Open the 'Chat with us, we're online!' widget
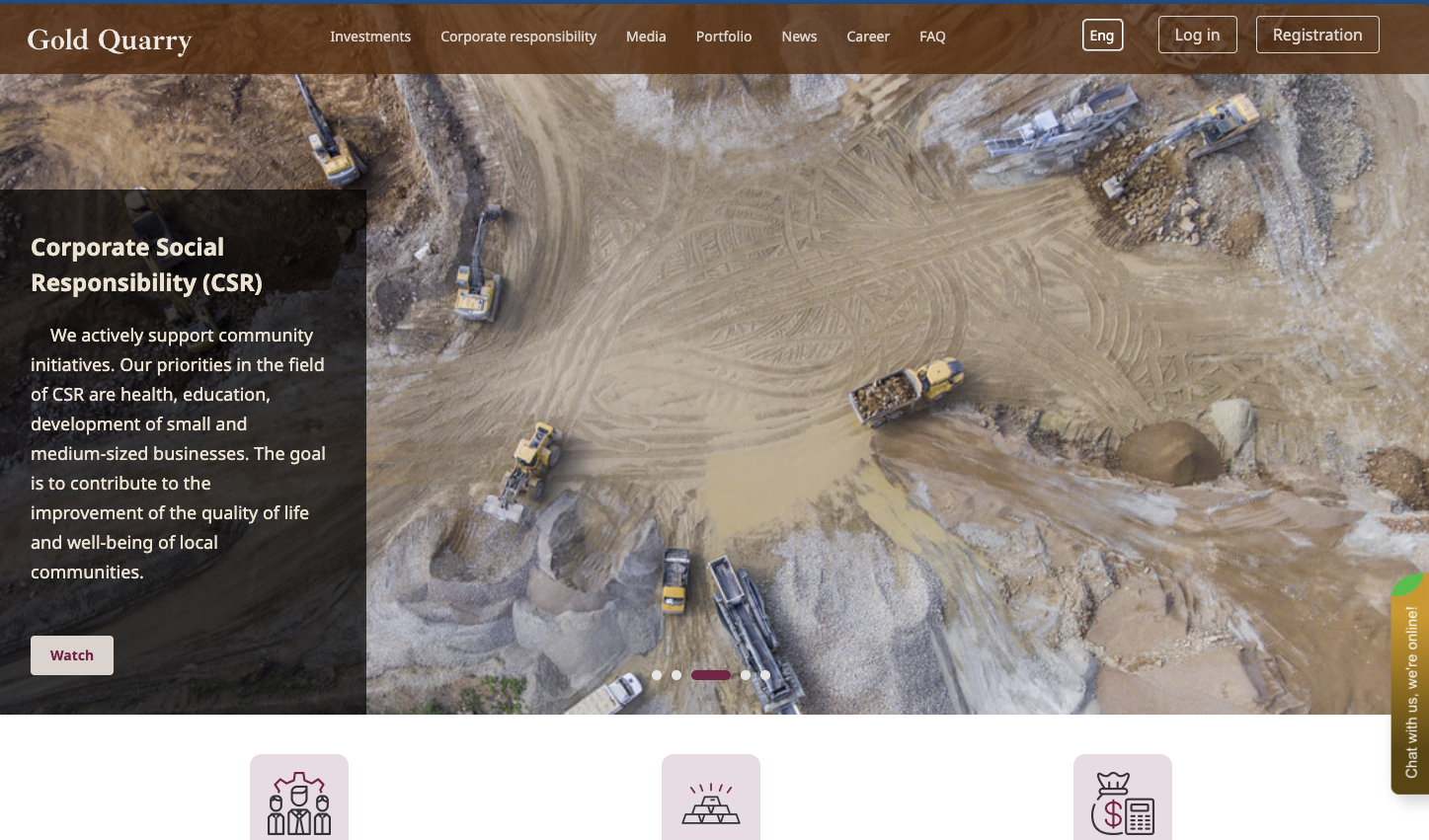This screenshot has height=840, width=1429. pyautogui.click(x=1410, y=684)
